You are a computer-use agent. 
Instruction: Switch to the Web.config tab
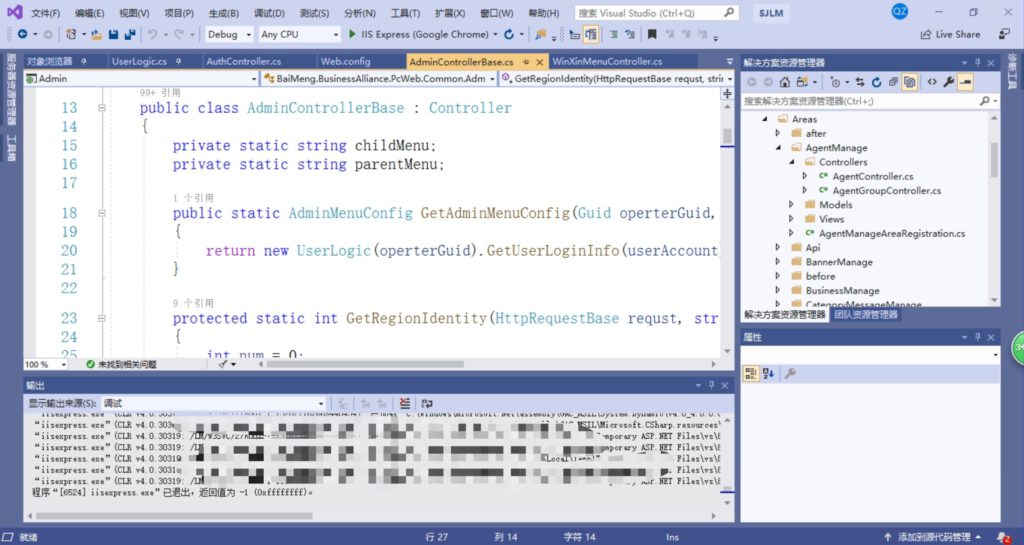[345, 61]
